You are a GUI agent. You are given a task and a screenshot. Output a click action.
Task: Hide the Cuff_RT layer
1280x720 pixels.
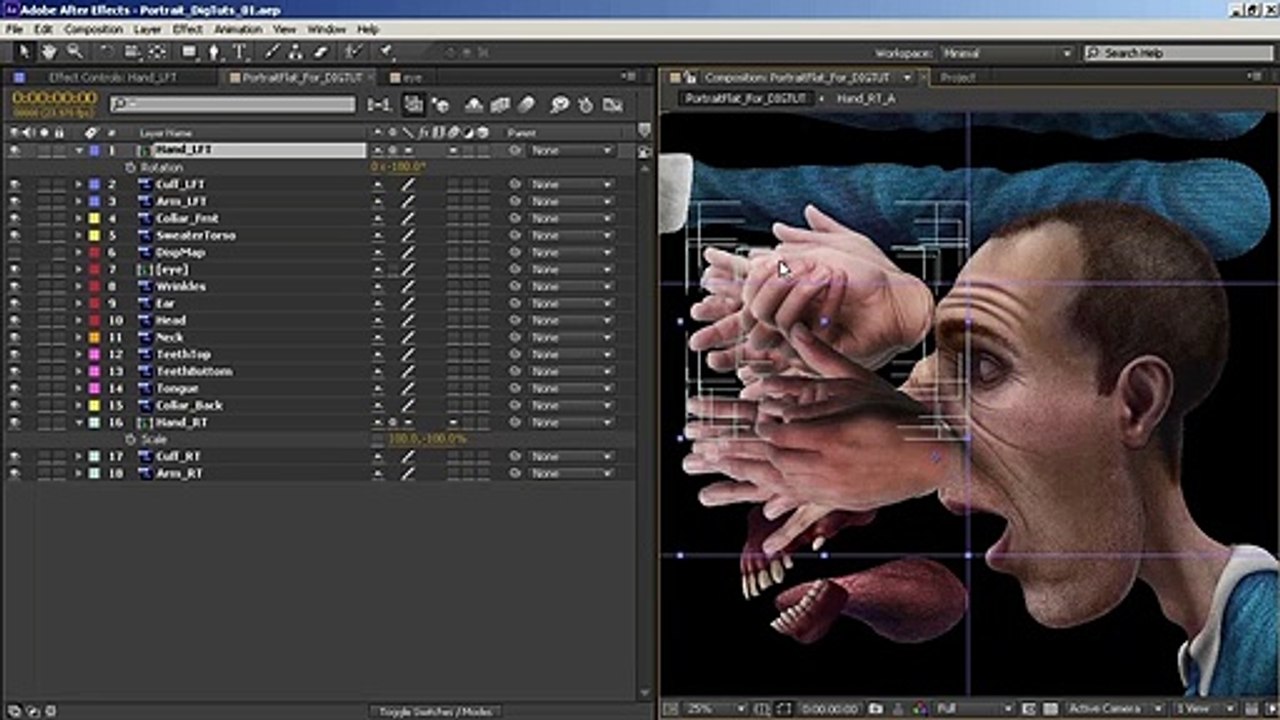tap(14, 456)
